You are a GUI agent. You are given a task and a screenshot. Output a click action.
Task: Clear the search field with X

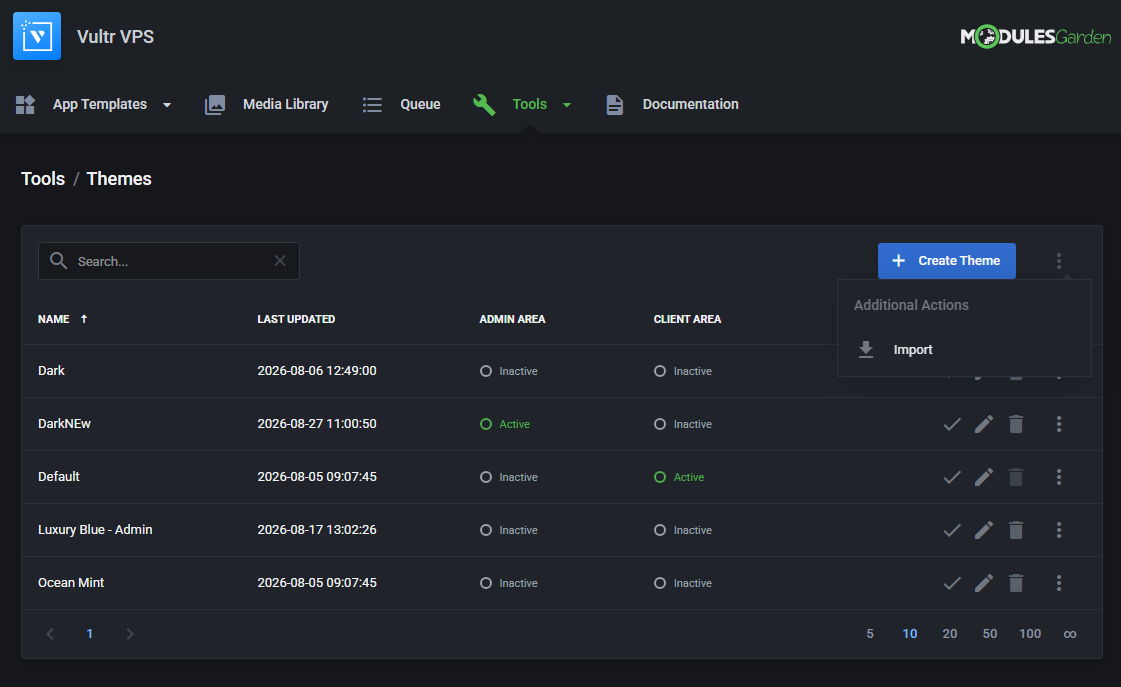[280, 261]
